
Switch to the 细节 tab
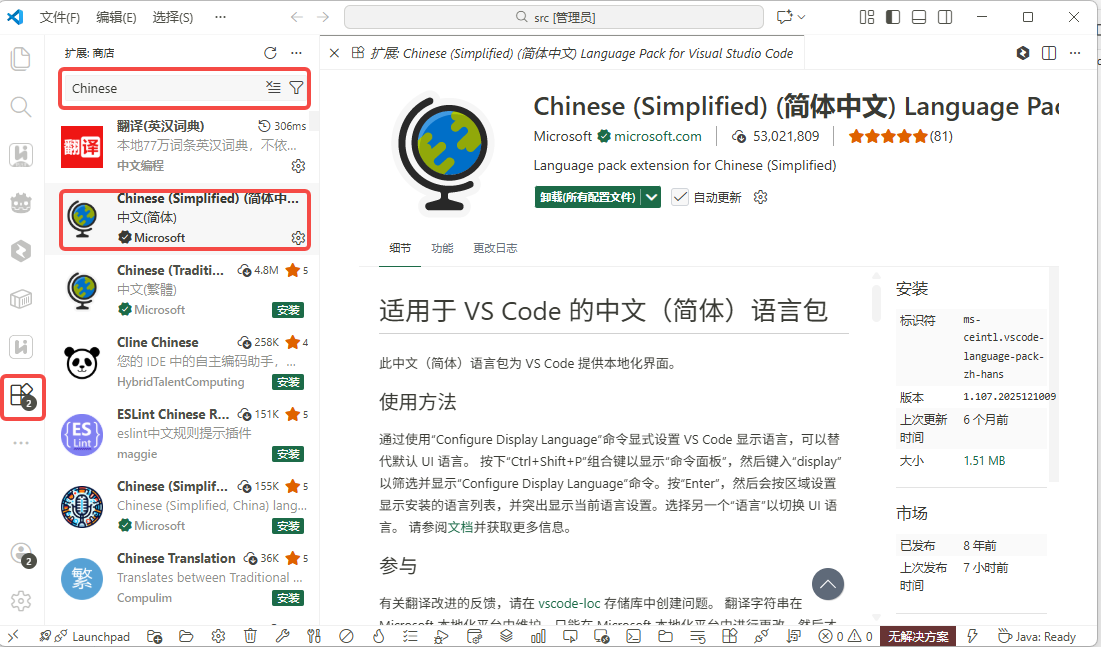pos(400,248)
